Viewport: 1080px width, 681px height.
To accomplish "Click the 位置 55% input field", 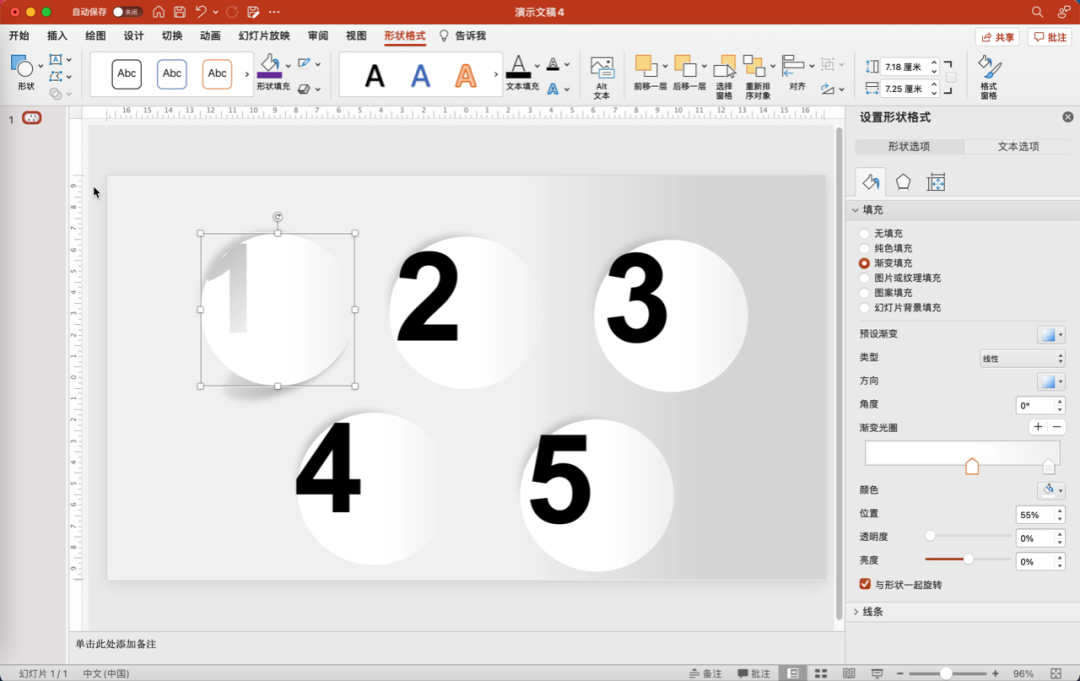I will (1035, 515).
